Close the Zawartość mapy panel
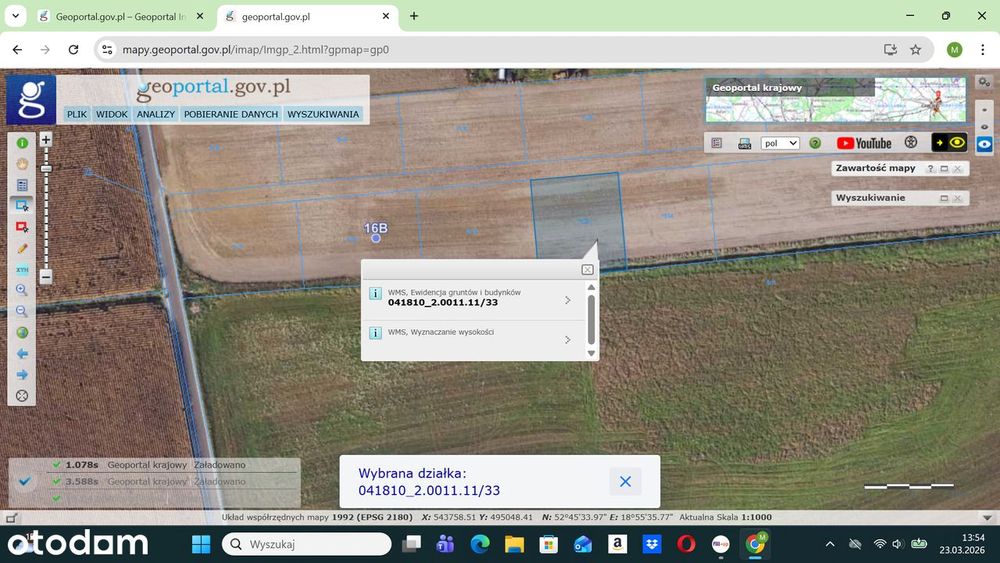Image resolution: width=1000 pixels, height=563 pixels. pos(957,168)
